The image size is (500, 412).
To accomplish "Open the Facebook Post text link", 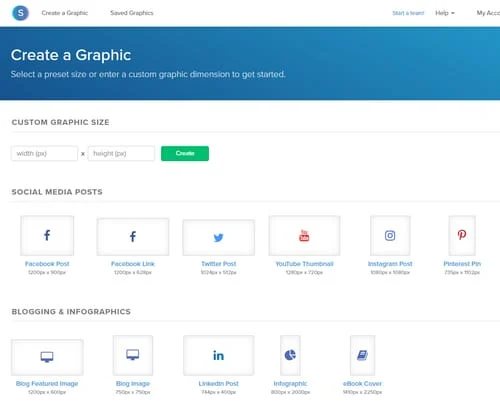I will [47, 264].
